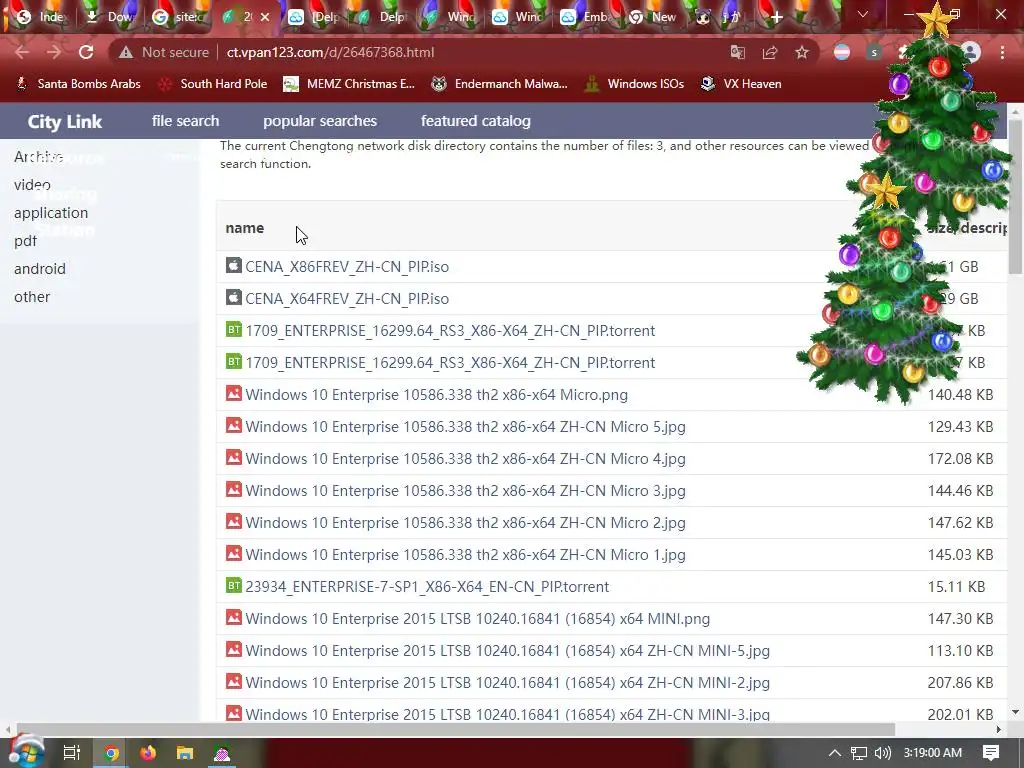Open a new tab with plus button
Screen dimensions: 1024x768
(776, 17)
